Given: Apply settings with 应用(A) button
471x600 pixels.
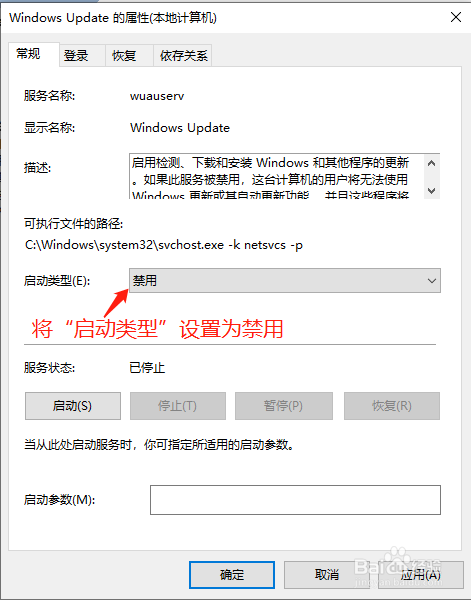Looking at the screenshot, I should pyautogui.click(x=420, y=575).
